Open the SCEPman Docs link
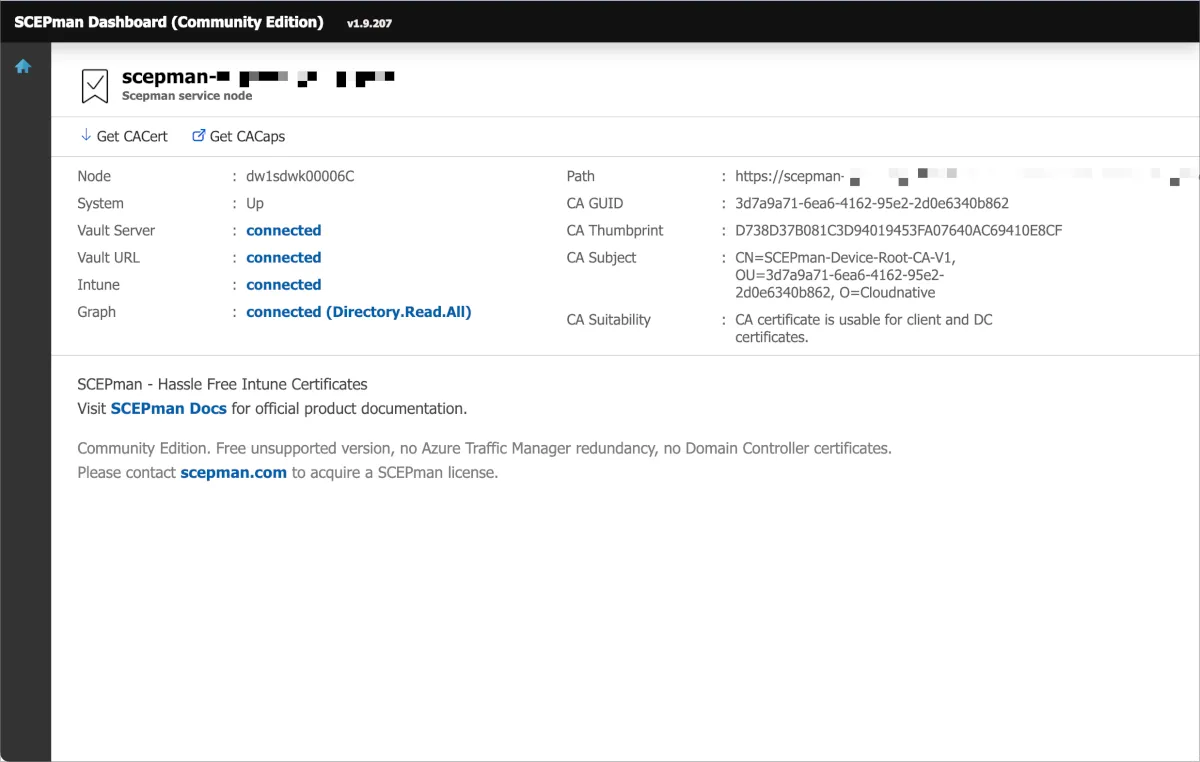This screenshot has width=1200, height=762. click(x=169, y=408)
